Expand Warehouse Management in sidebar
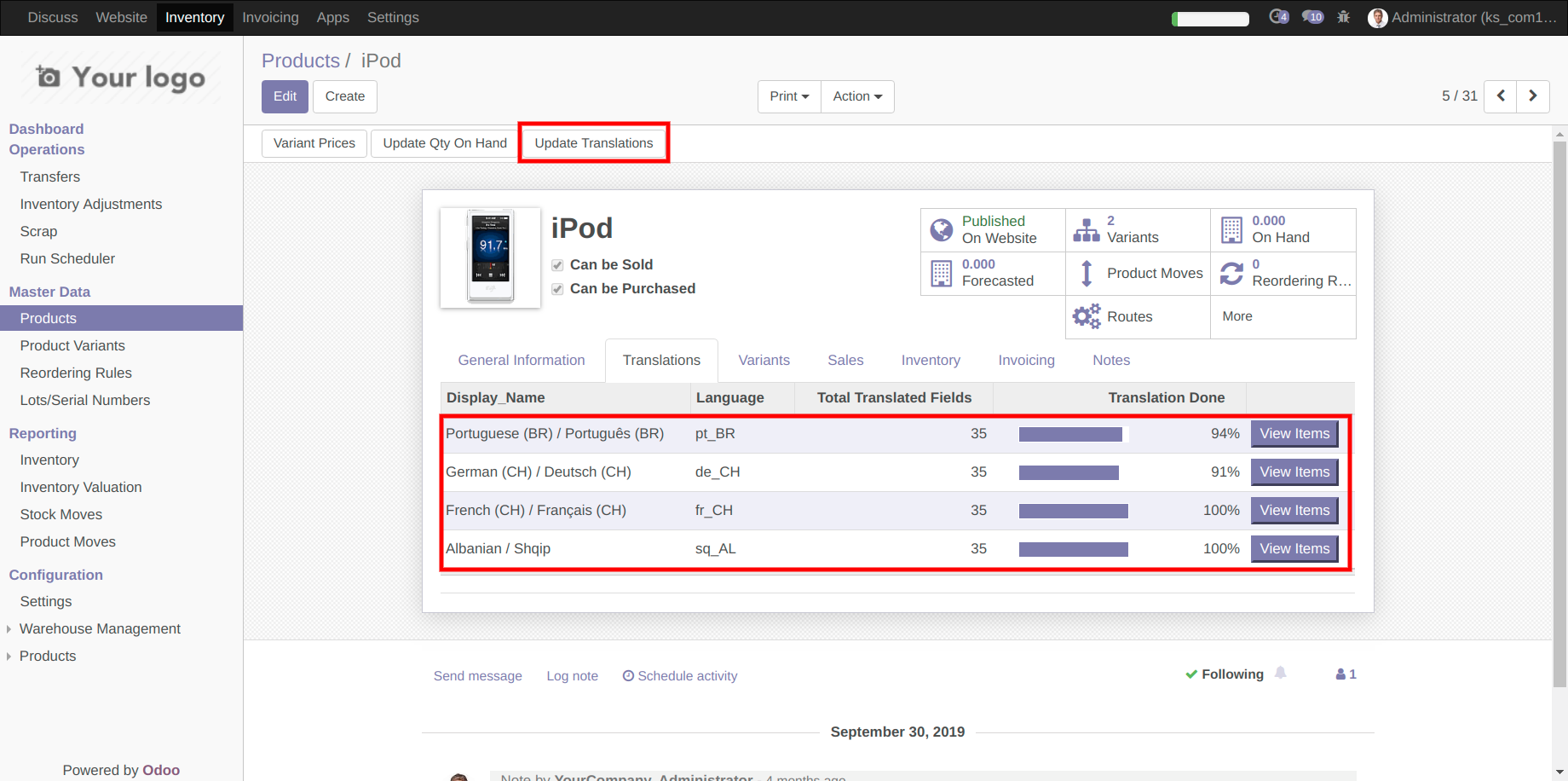This screenshot has width=1568, height=781. (x=100, y=628)
